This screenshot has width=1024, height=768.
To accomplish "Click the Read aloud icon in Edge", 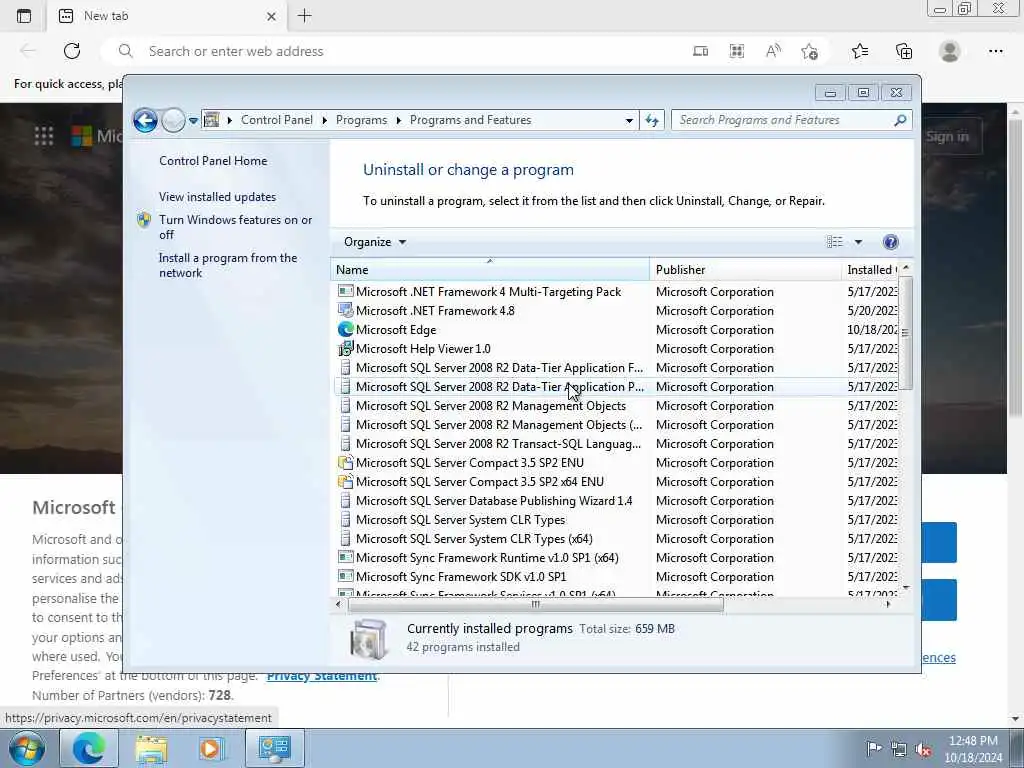I will coord(773,51).
